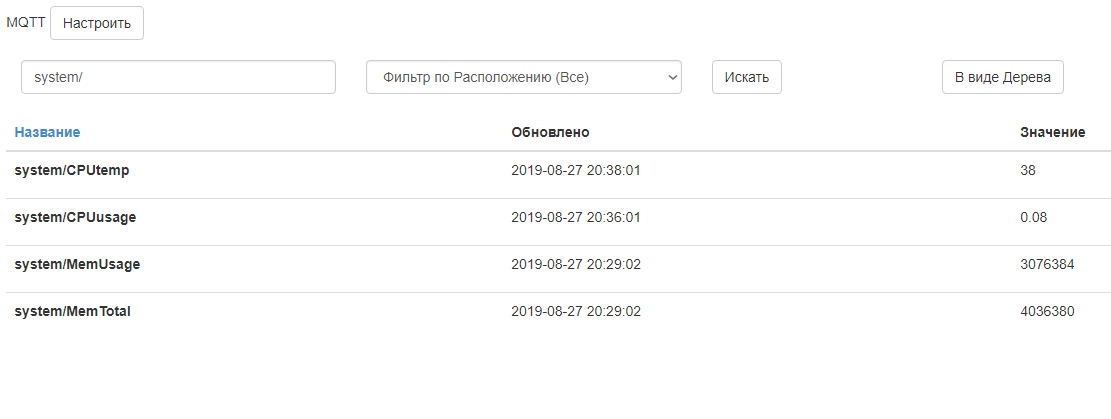Open the Фильтр по Расположению dropdown
The height and width of the screenshot is (419, 1111).
coord(523,77)
